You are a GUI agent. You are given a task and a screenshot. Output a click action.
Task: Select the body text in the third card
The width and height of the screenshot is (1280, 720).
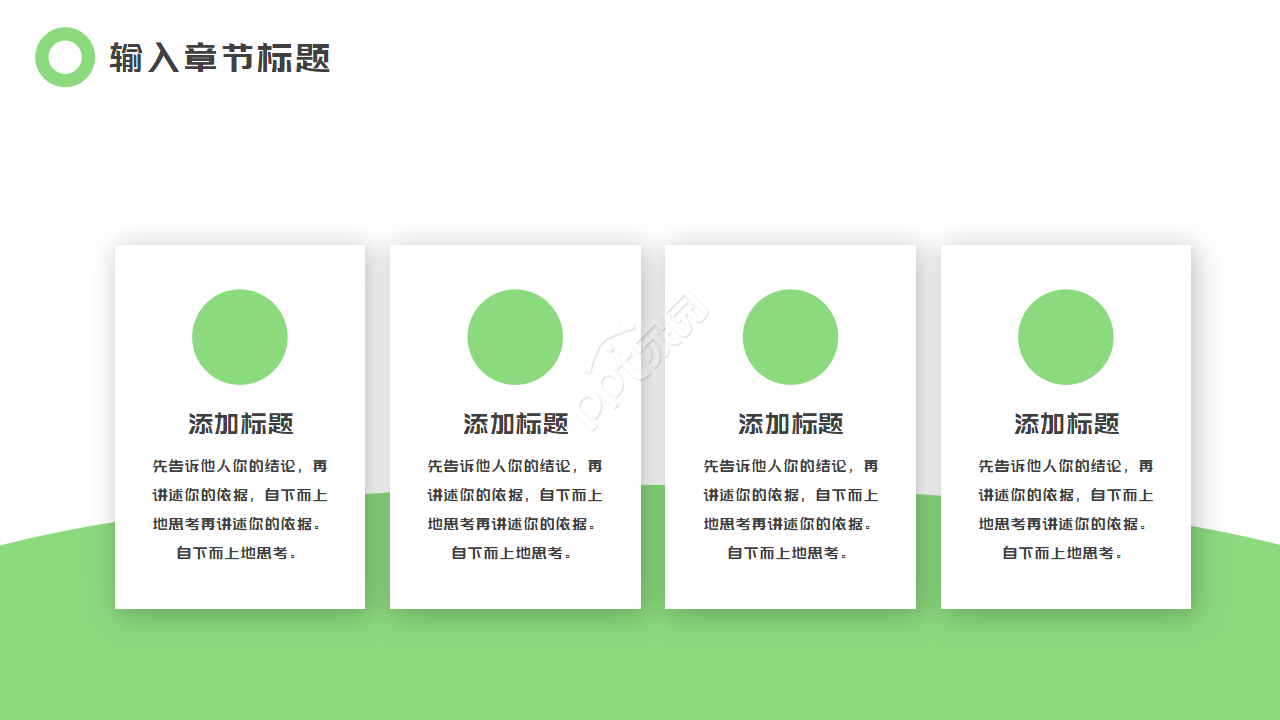[x=790, y=508]
